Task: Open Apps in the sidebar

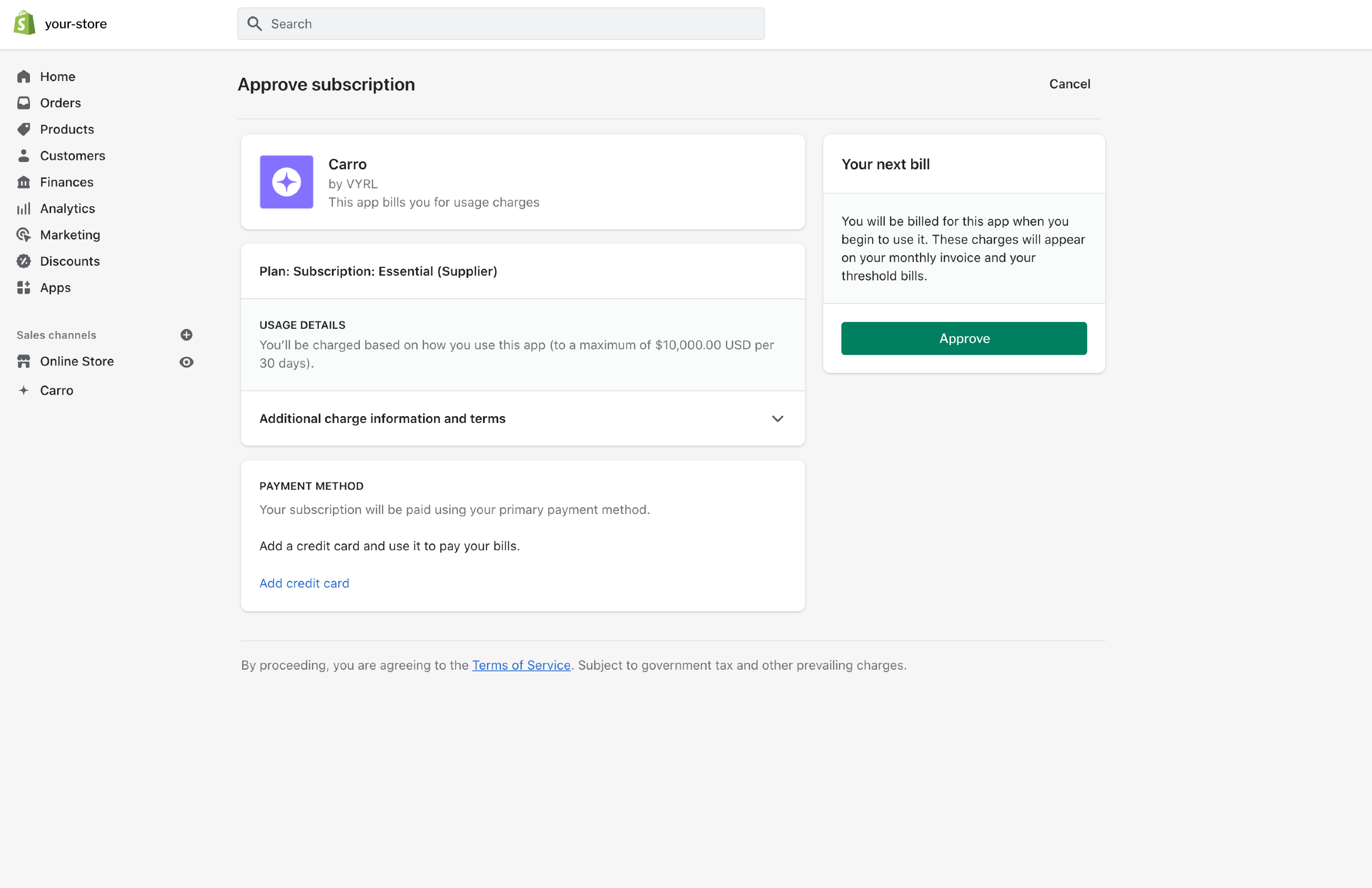Action: point(55,288)
